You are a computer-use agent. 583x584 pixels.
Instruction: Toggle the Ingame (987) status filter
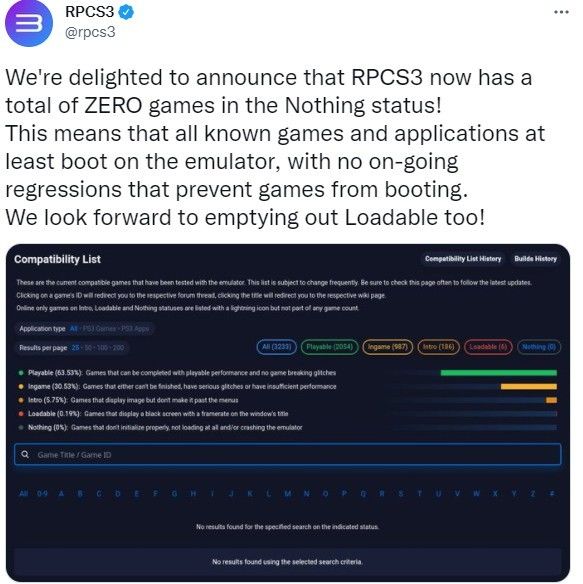(x=387, y=347)
